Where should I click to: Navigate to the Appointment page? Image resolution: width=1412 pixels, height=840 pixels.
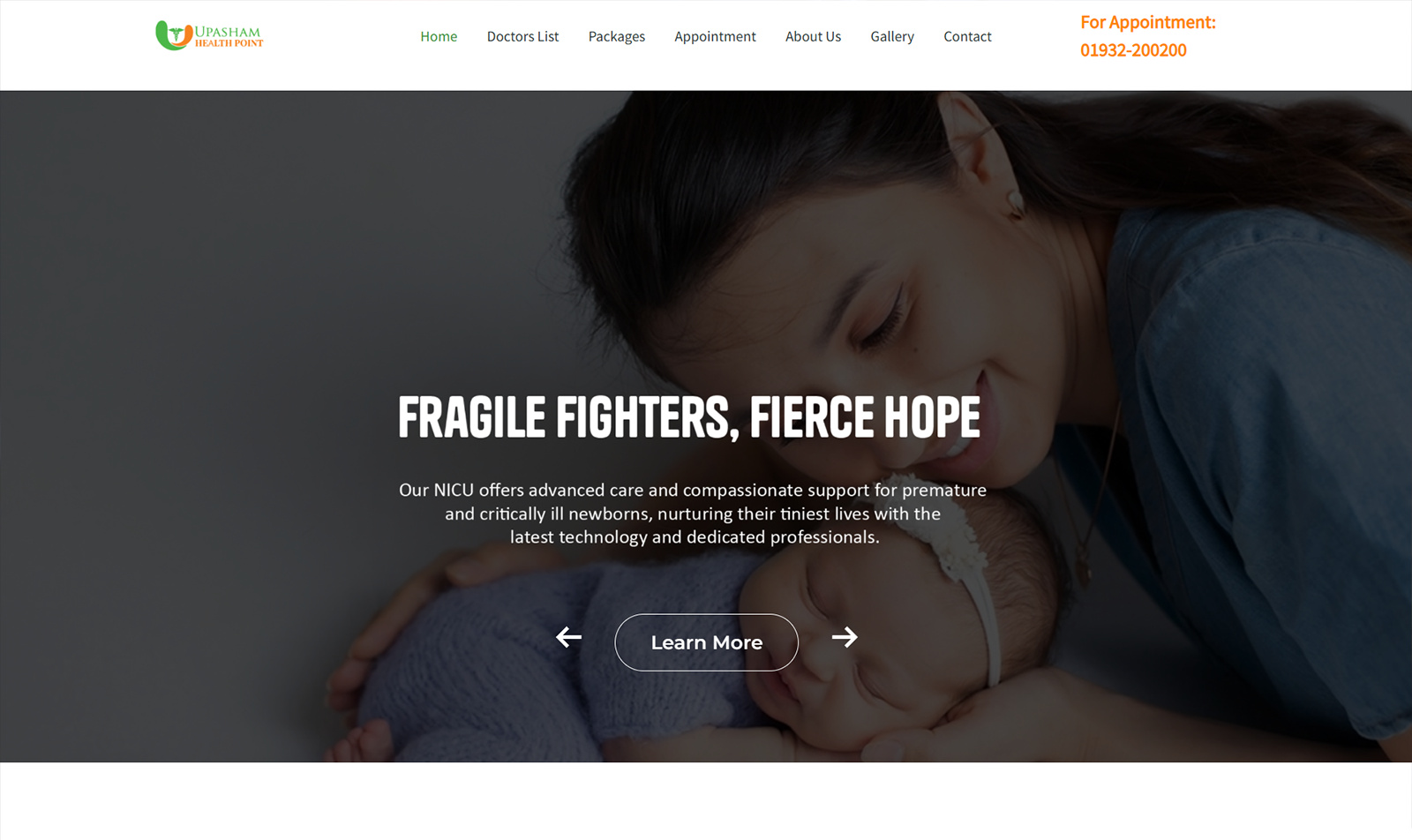pos(715,36)
